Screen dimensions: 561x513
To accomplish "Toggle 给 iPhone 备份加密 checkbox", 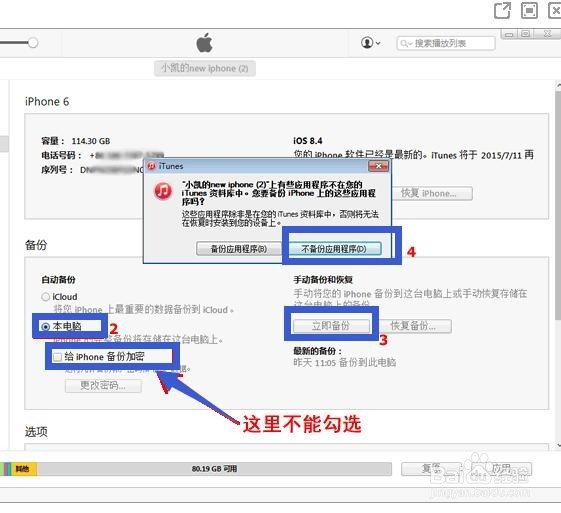I will pyautogui.click(x=57, y=357).
